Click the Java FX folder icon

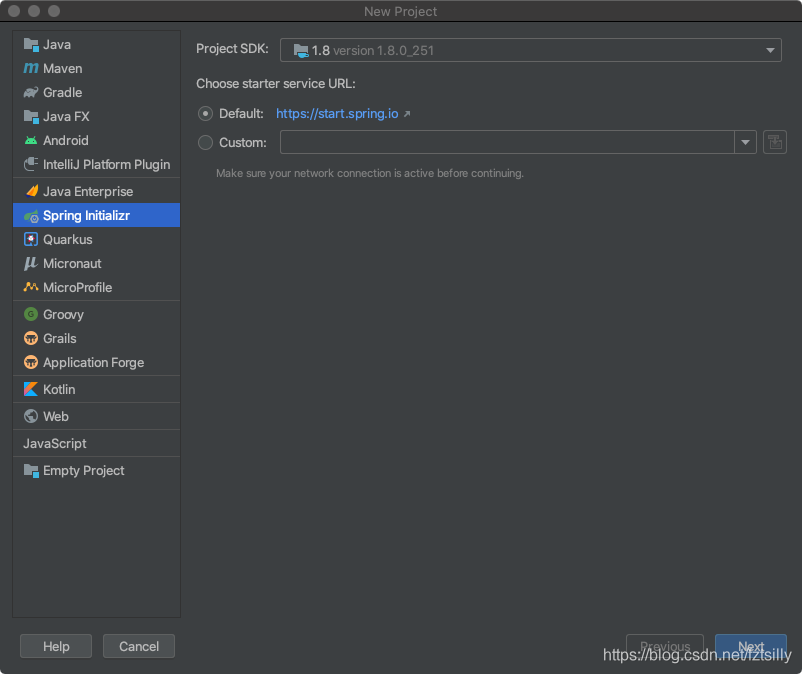point(31,117)
